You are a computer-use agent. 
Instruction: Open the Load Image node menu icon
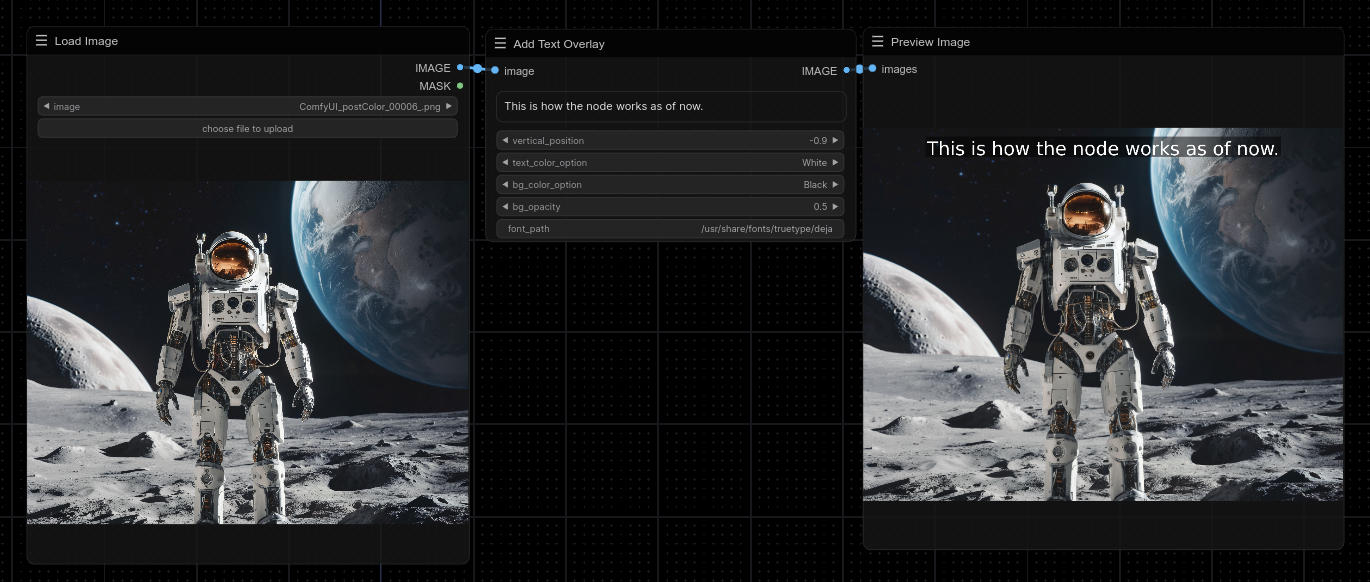(x=41, y=41)
